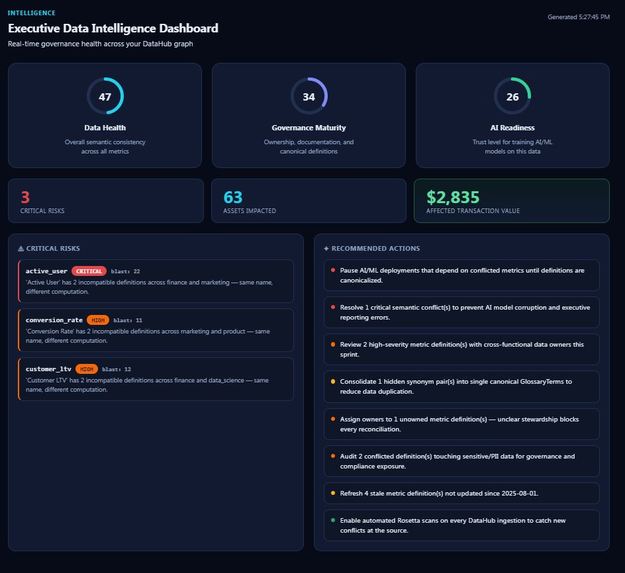
Task: Select the 'Enable automated Rosetta scans' action
Action: click(462, 525)
